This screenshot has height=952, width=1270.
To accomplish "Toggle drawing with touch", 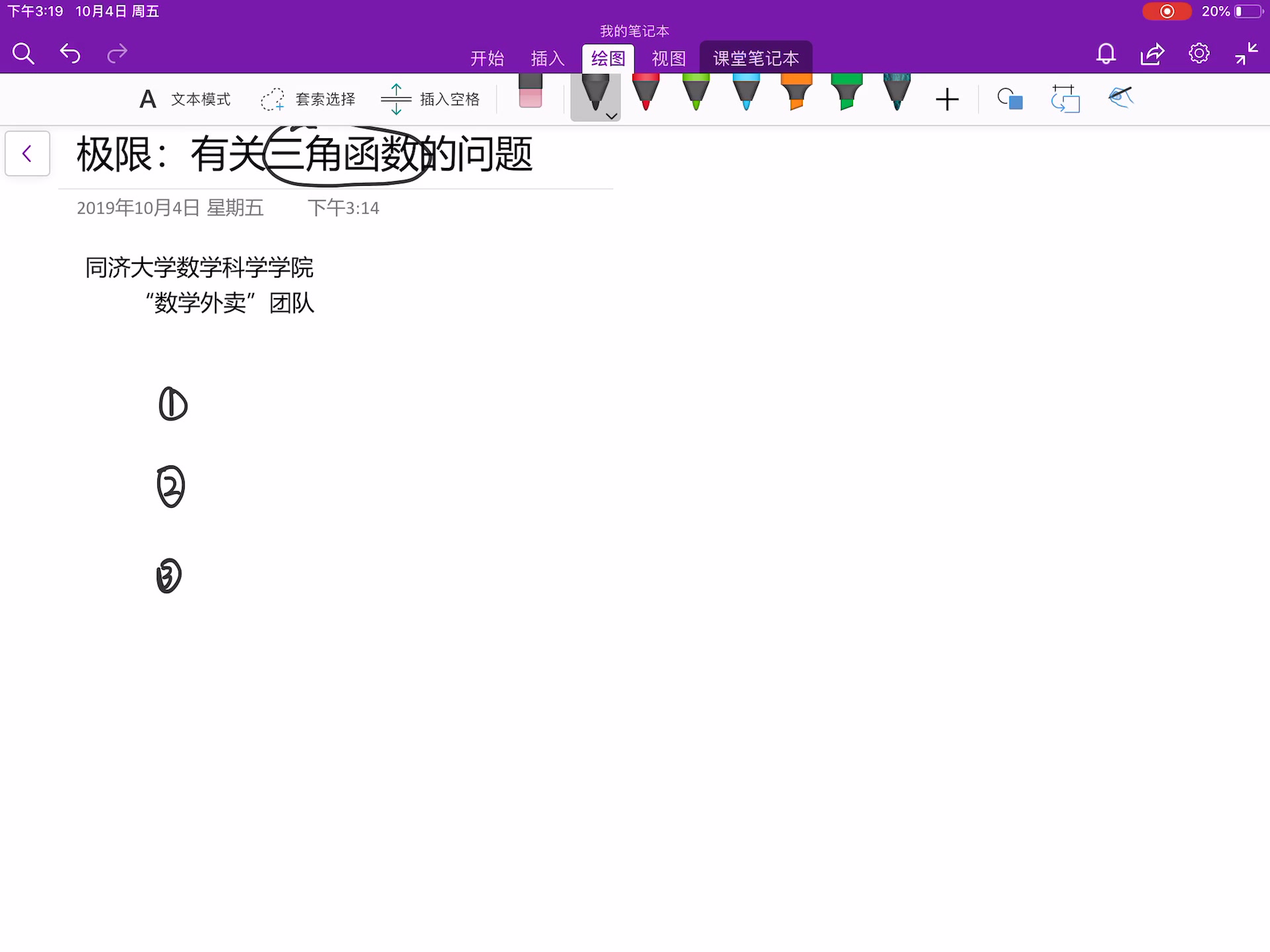I will 1121,97.
